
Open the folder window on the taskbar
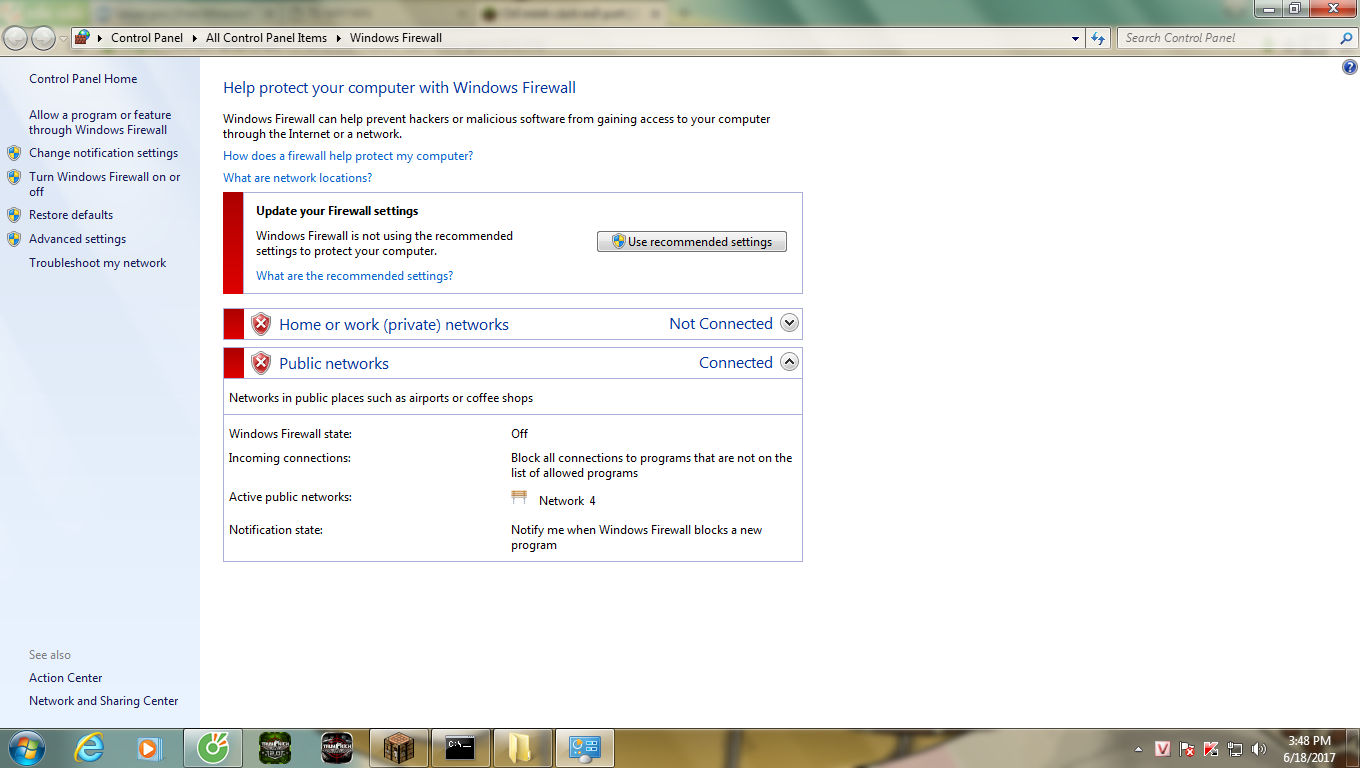point(523,748)
